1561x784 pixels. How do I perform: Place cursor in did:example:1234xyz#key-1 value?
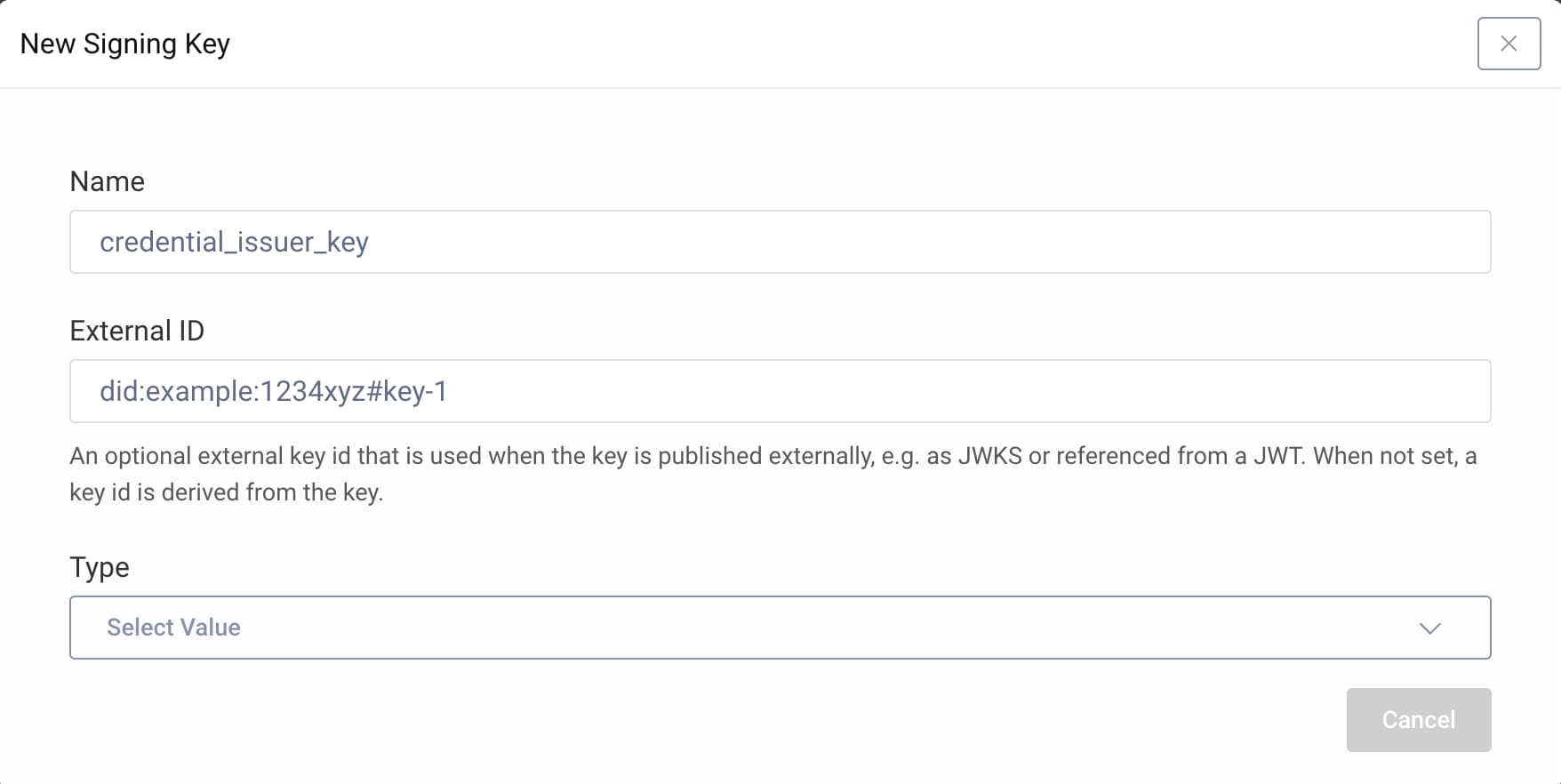273,391
